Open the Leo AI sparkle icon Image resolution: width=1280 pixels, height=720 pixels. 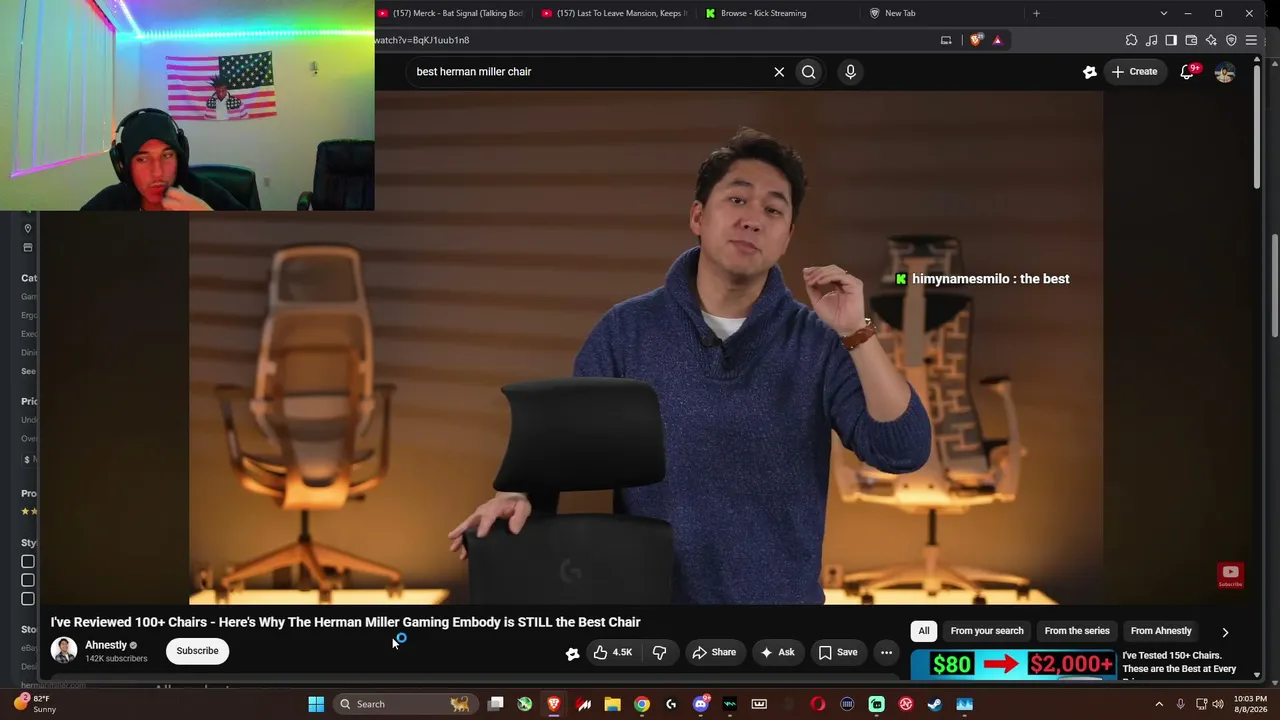1211,40
